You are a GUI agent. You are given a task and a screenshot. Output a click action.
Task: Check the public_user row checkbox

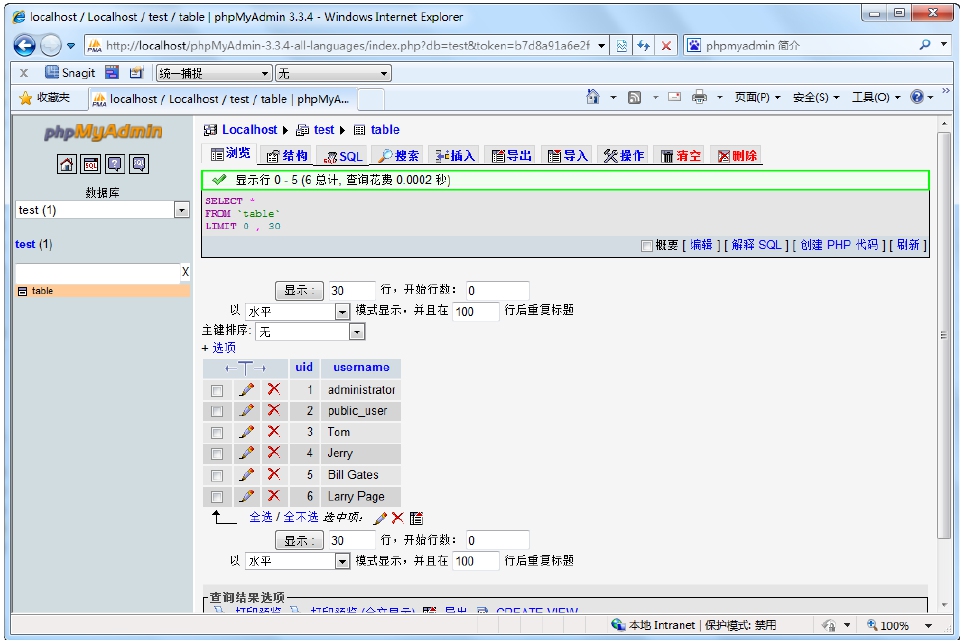217,411
